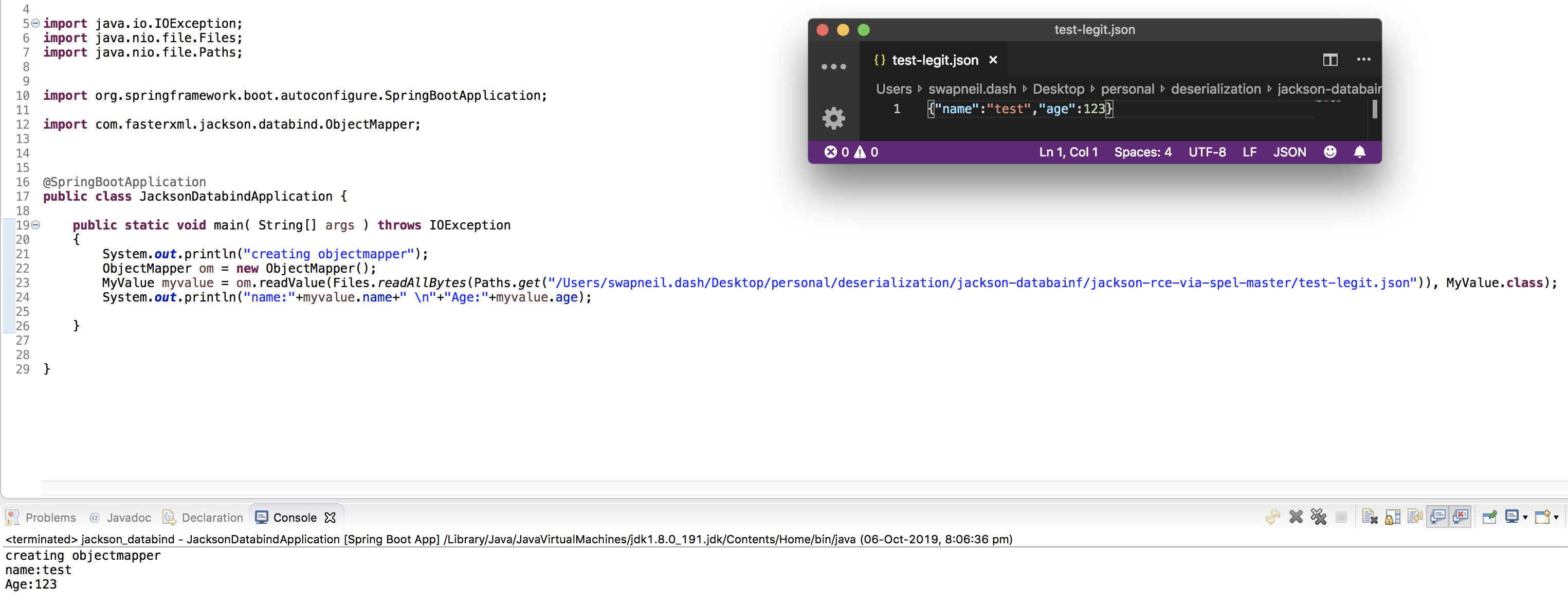This screenshot has width=1568, height=603.
Task: Click the split editor icon in VS Code
Action: (x=1330, y=60)
